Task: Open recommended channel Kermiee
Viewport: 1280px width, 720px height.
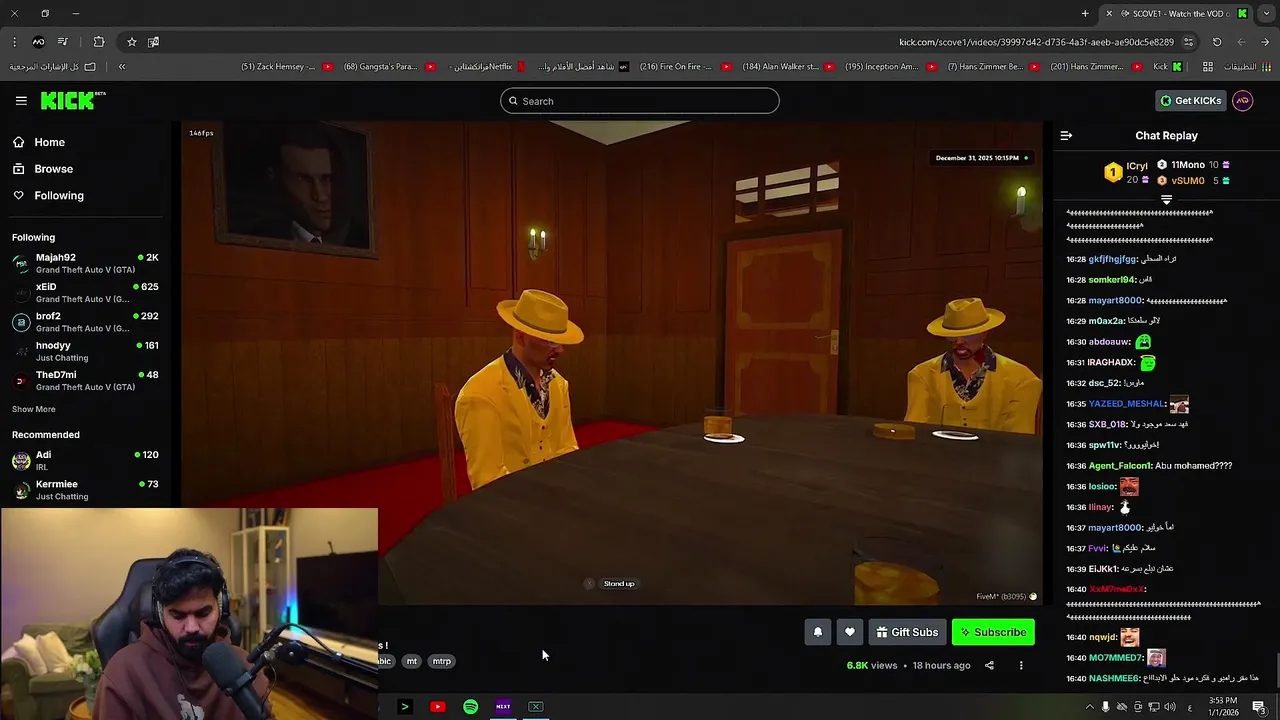Action: point(85,490)
